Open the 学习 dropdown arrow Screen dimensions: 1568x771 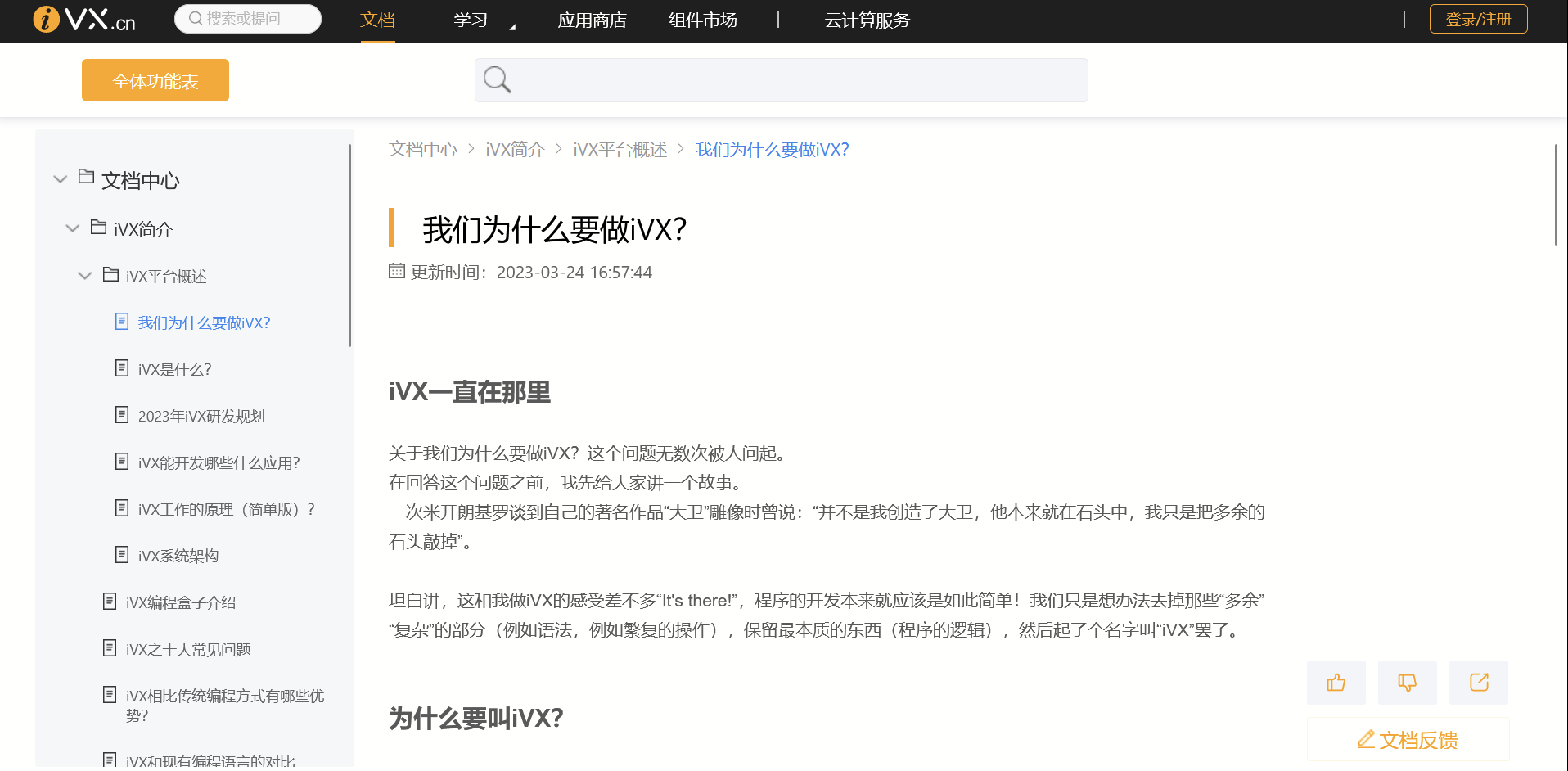tap(513, 25)
